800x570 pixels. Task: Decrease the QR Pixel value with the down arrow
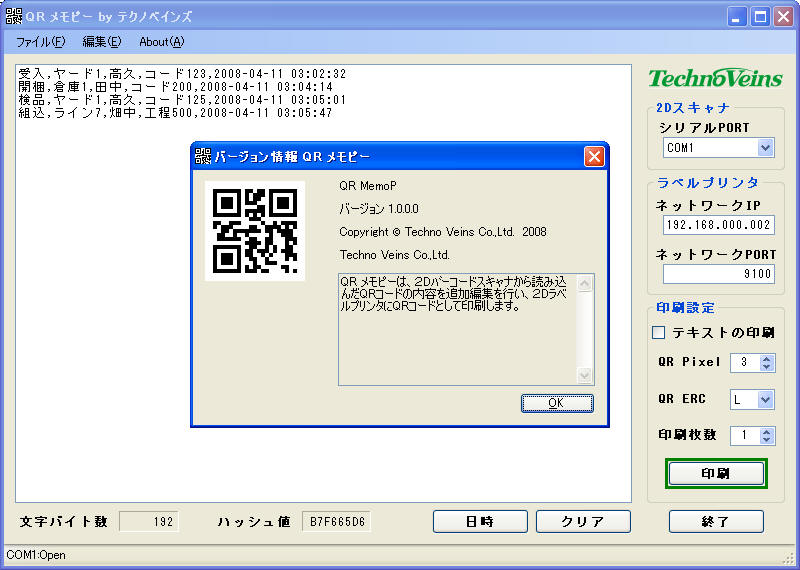click(x=766, y=367)
